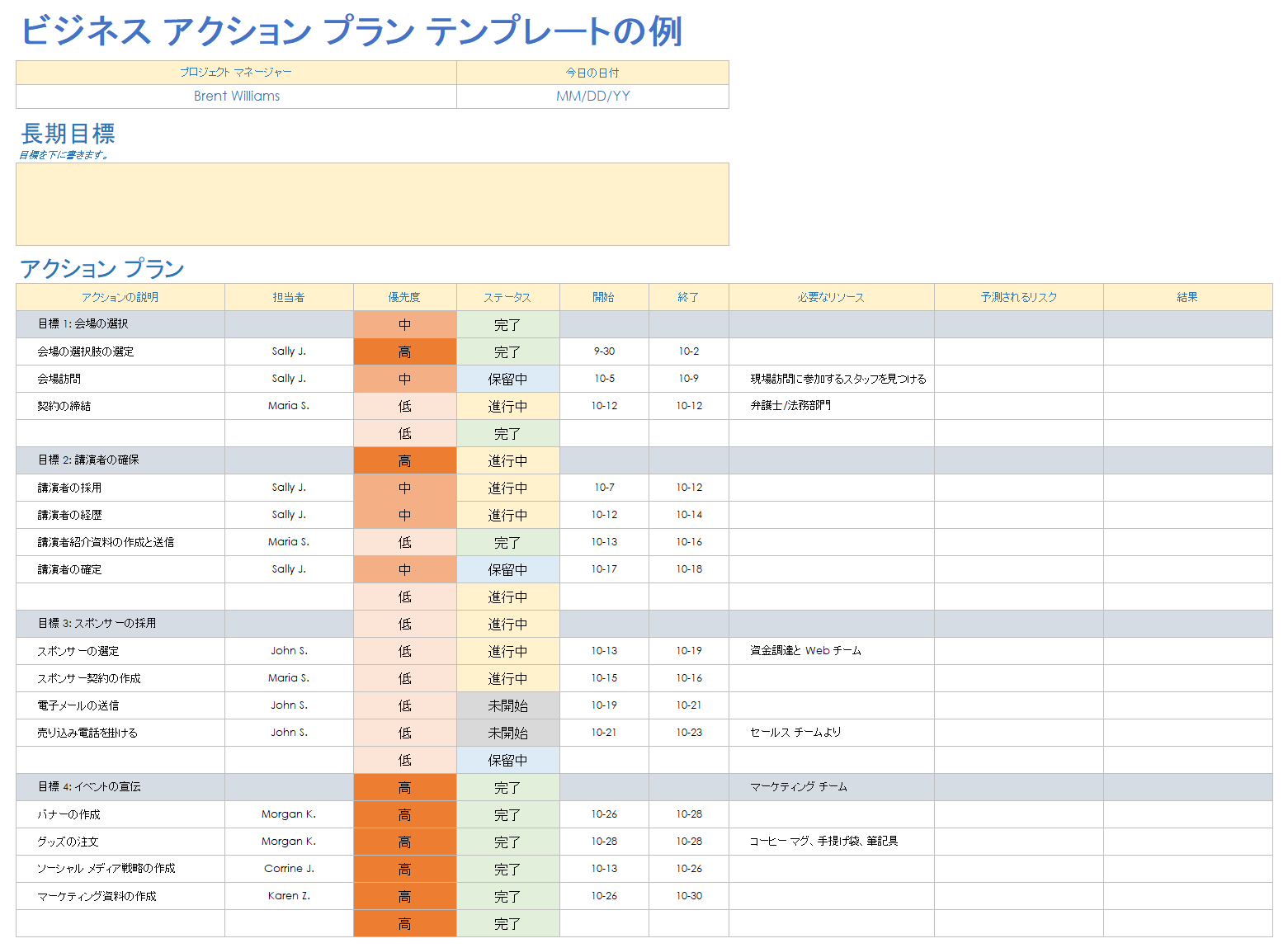Click the 保留中 status for 会場訪問
Screen dimensions: 1288x948
[x=508, y=379]
